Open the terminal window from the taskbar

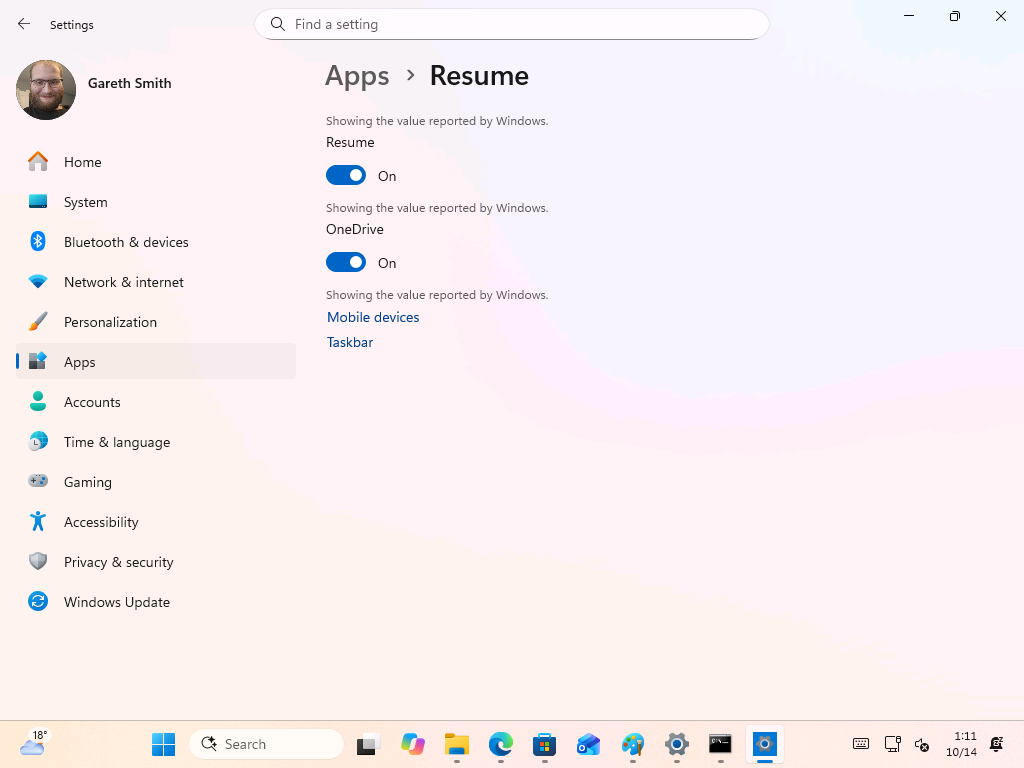point(720,744)
